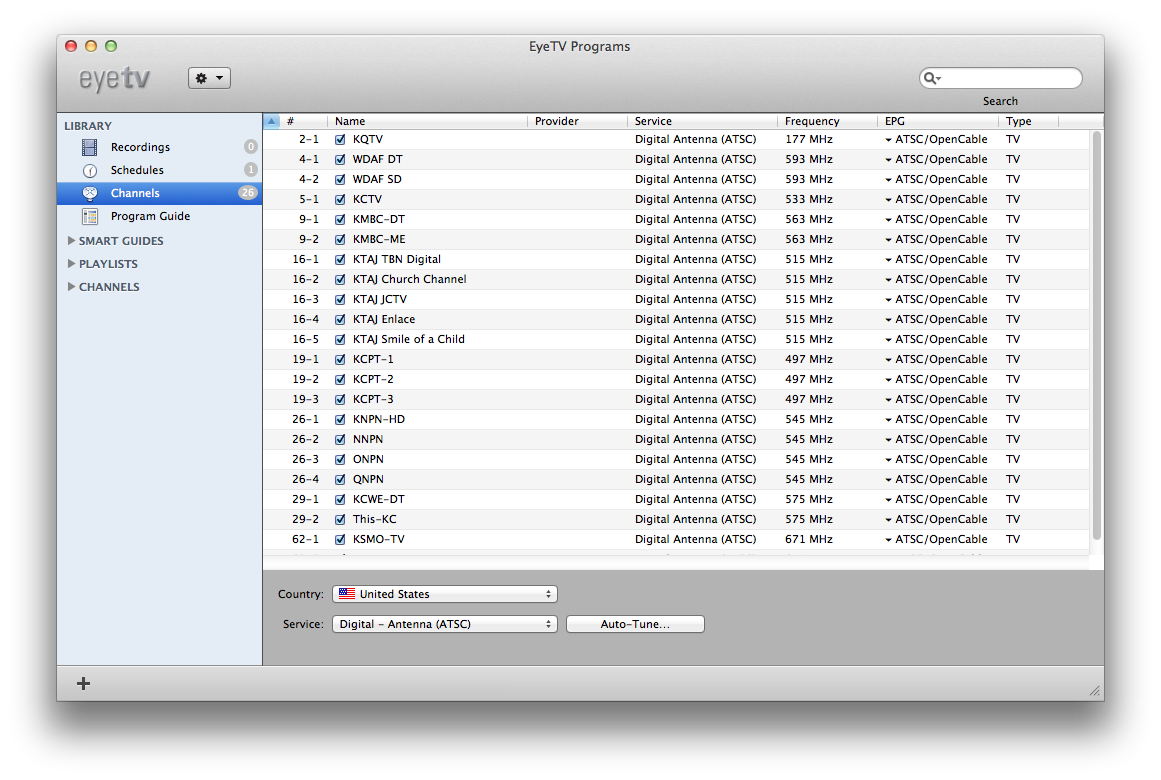Click the magnifying glass search icon
This screenshot has width=1161, height=780.
pyautogui.click(x=931, y=78)
